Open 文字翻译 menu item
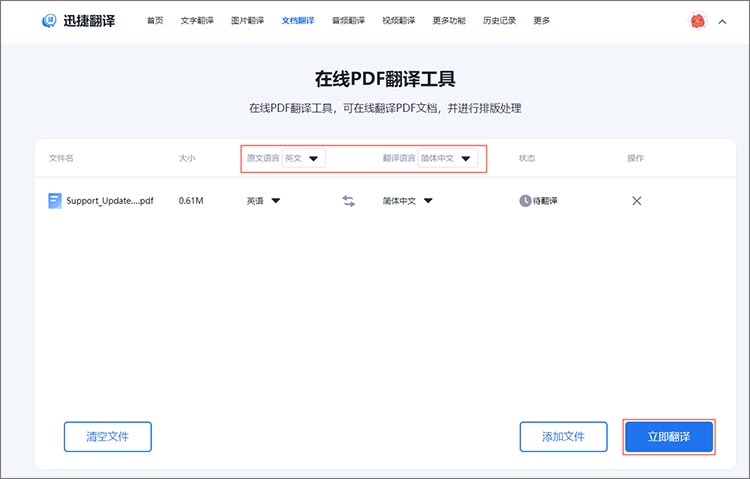 pyautogui.click(x=197, y=21)
